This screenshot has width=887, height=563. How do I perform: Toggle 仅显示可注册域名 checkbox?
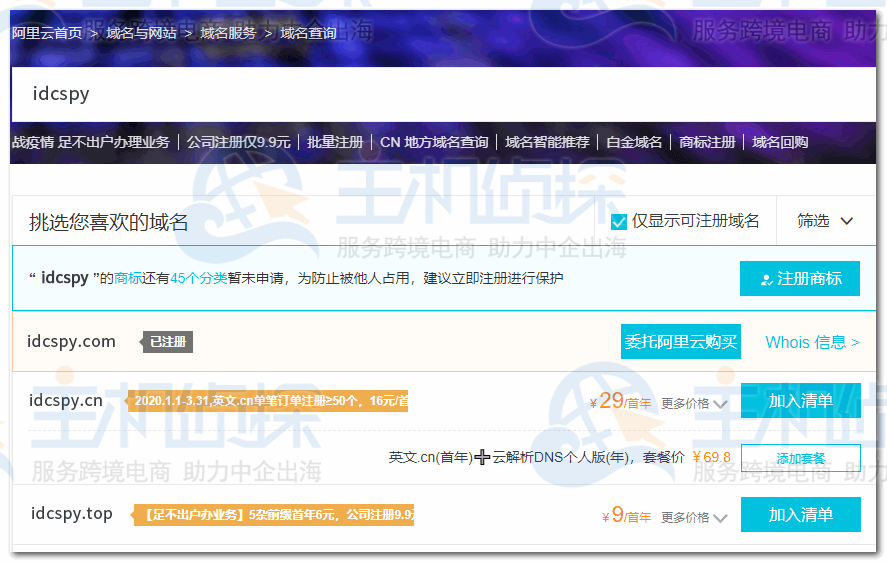tap(619, 222)
